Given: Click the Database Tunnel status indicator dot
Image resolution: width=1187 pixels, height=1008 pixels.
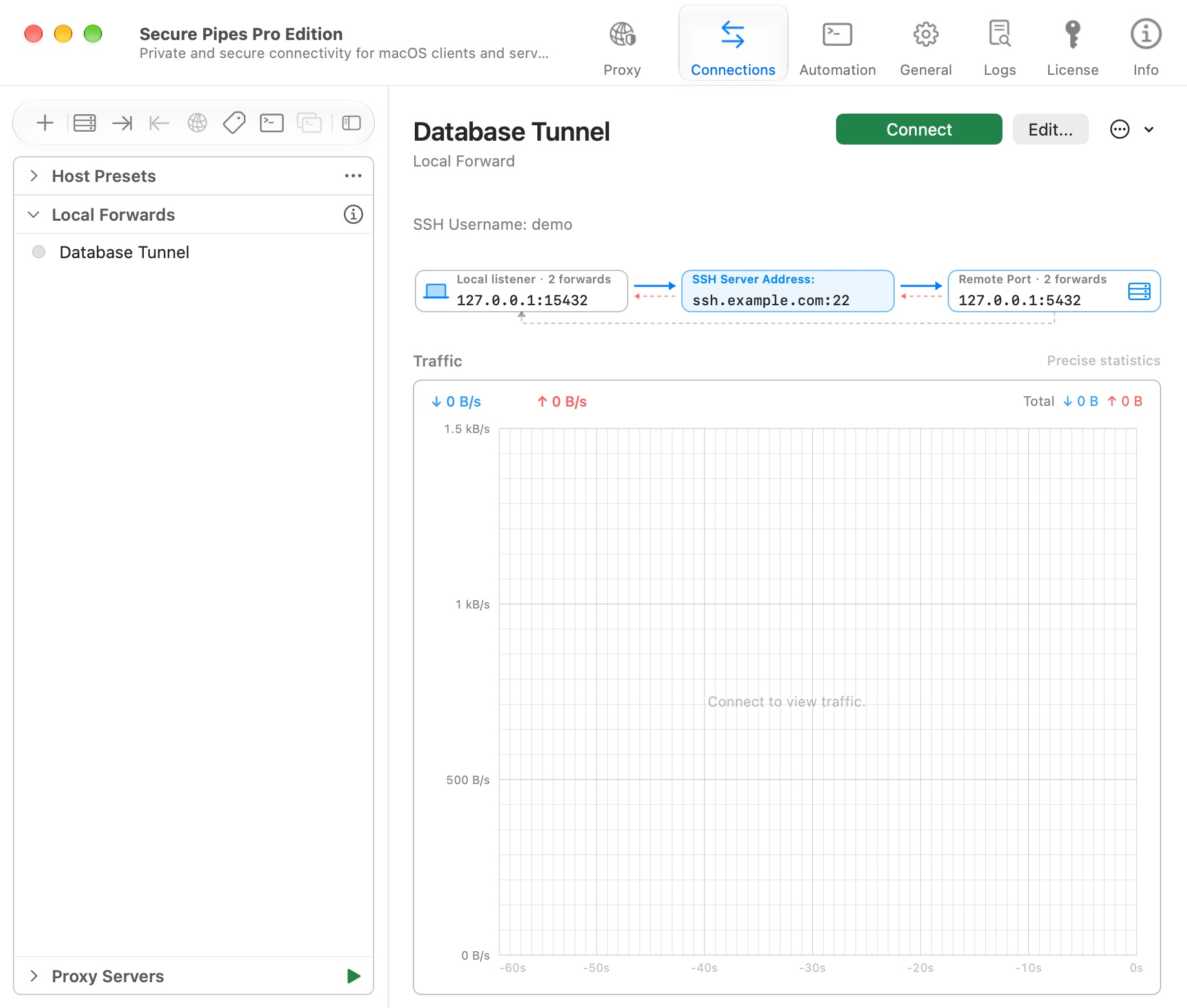Looking at the screenshot, I should [x=39, y=252].
